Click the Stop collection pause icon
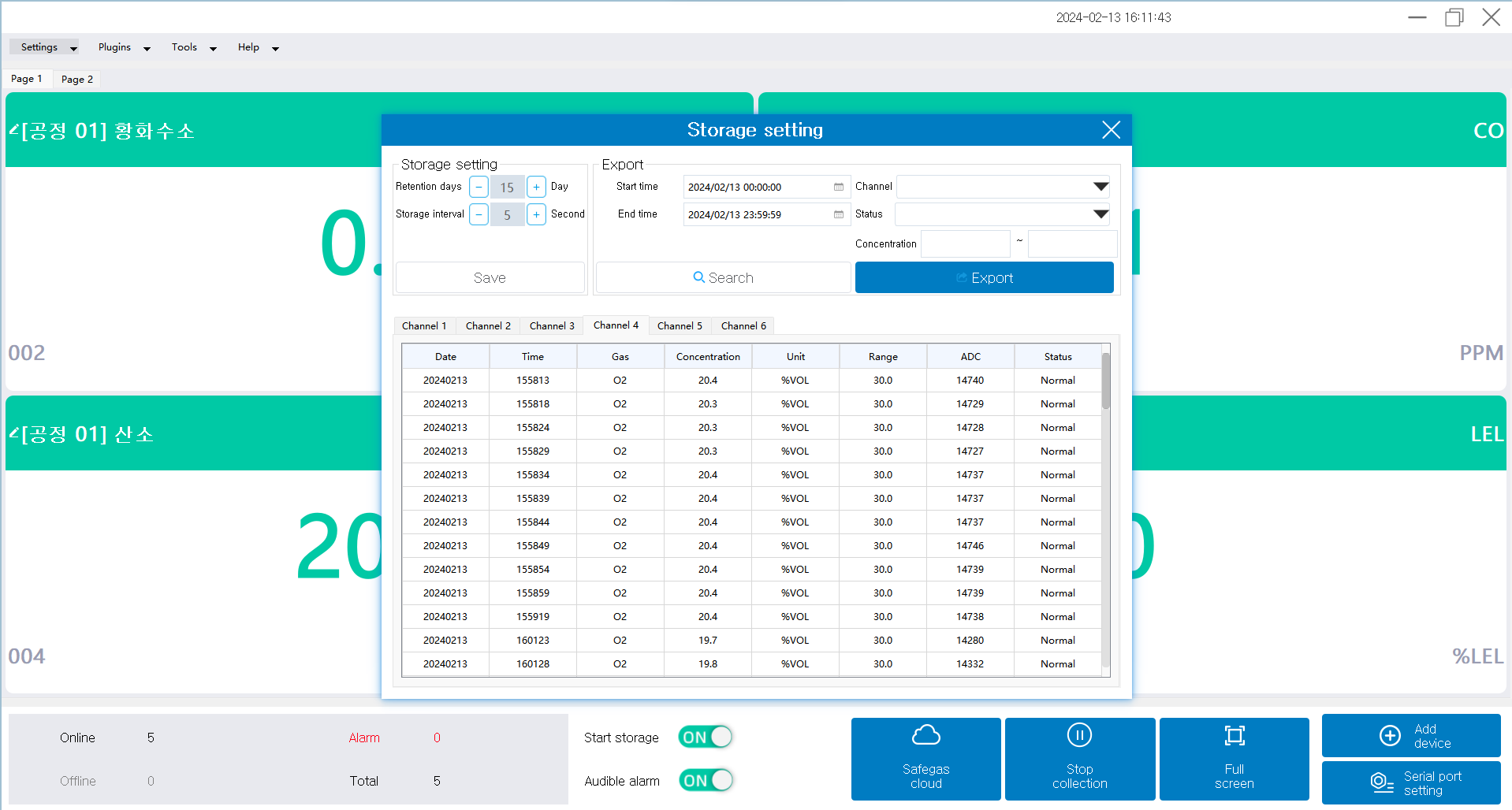Viewport: 1512px width, 810px height. (1079, 735)
